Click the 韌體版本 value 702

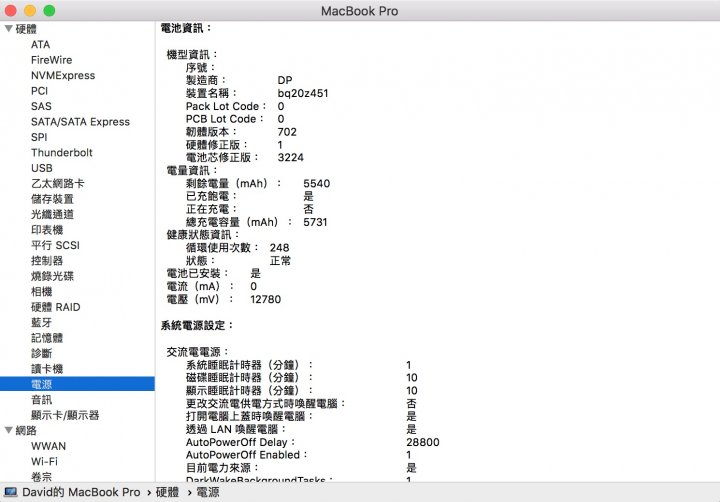(x=287, y=132)
